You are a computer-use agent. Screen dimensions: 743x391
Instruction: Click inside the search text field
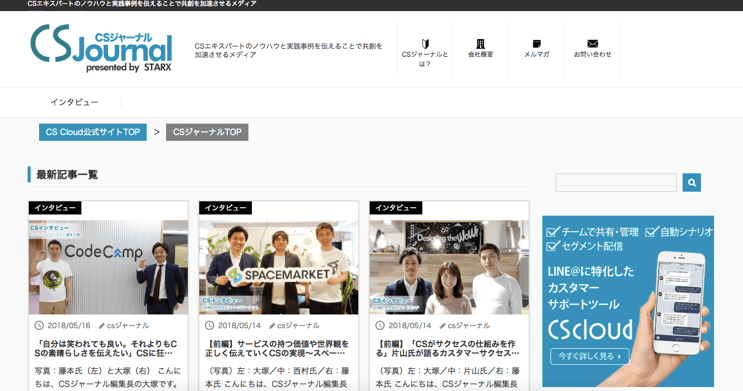pos(616,182)
